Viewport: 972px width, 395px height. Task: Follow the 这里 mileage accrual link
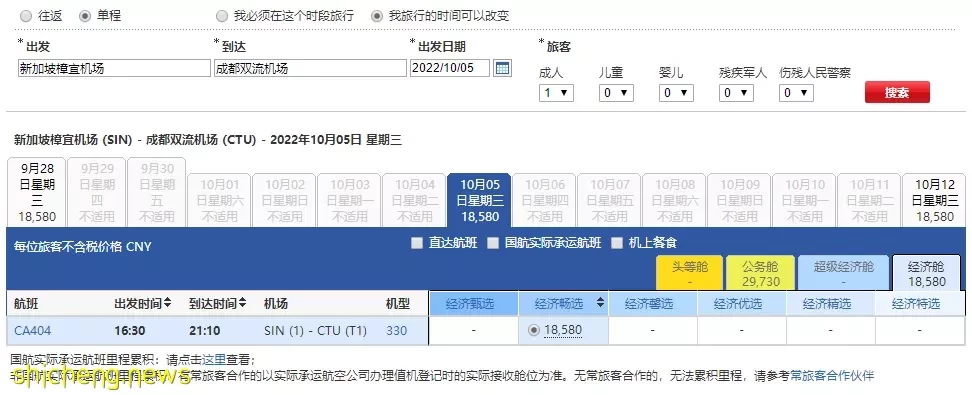[x=214, y=359]
